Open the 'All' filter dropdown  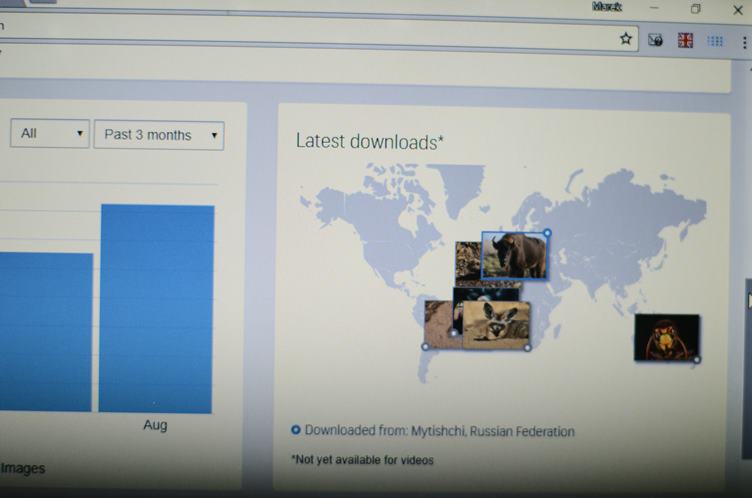pos(50,133)
